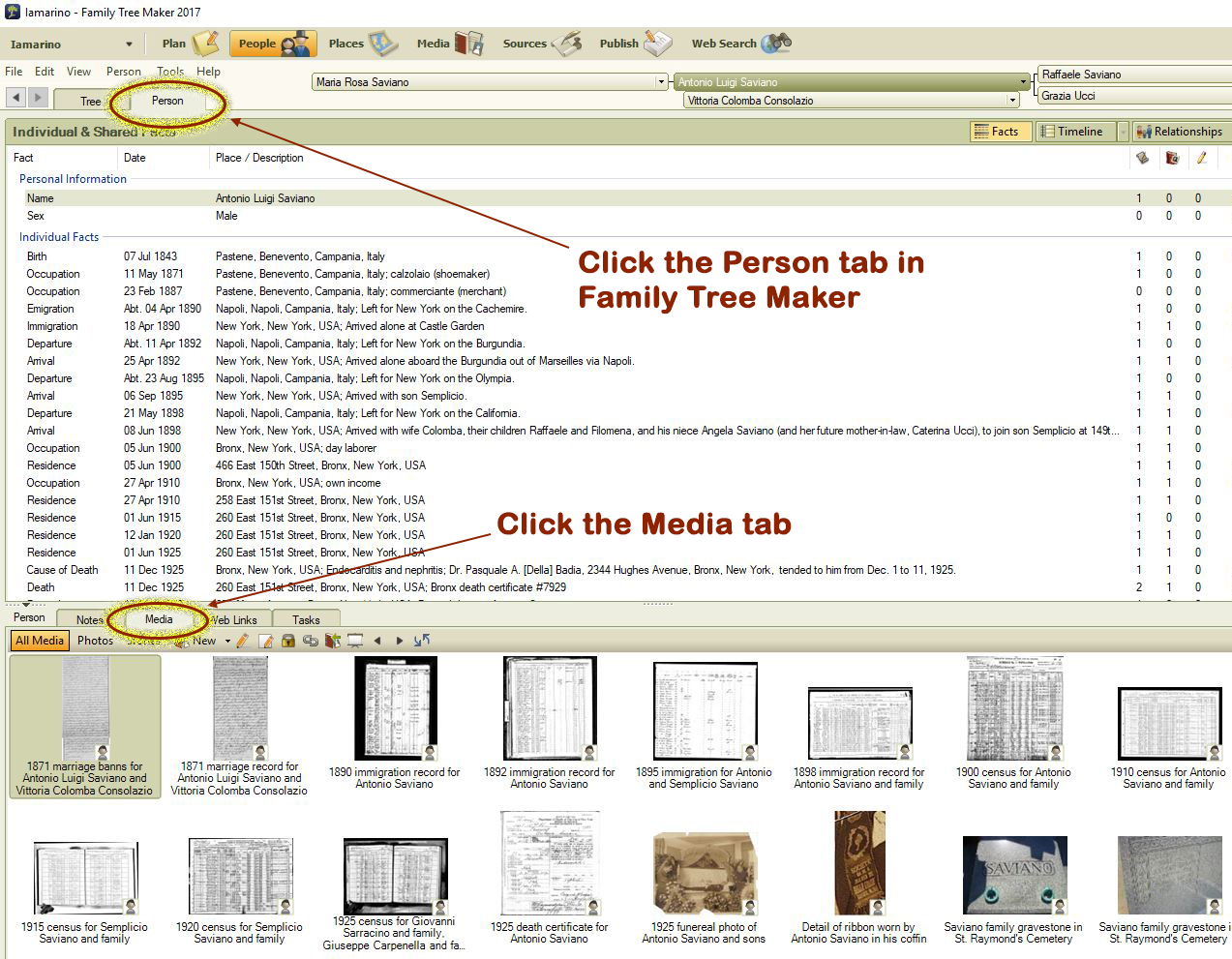Open the Publish workspace
The width and height of the screenshot is (1232, 959).
[x=635, y=44]
